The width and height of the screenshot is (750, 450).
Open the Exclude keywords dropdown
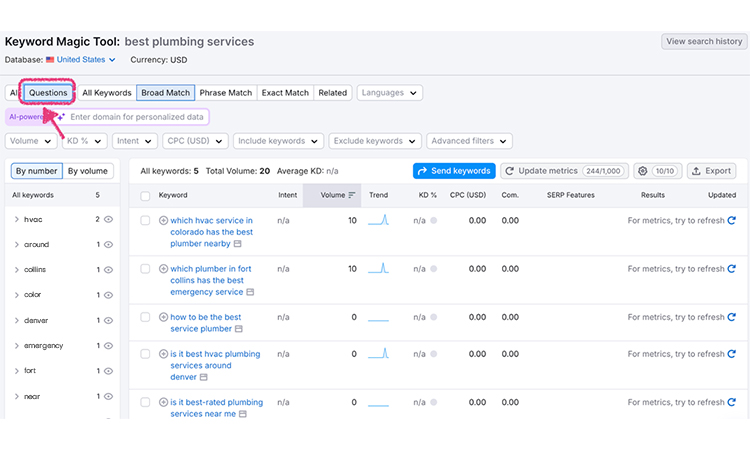click(x=375, y=141)
